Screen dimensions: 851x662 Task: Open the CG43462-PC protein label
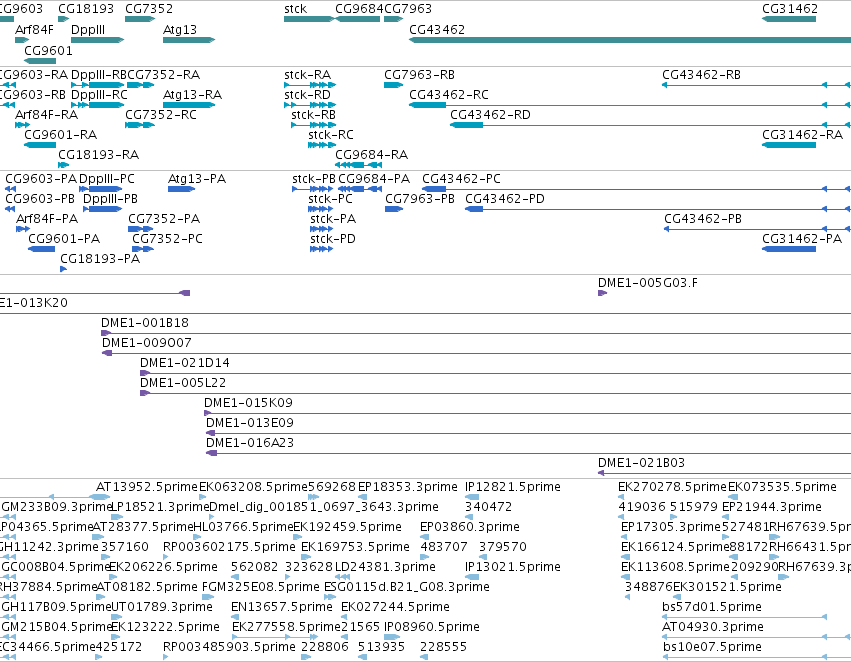(461, 179)
